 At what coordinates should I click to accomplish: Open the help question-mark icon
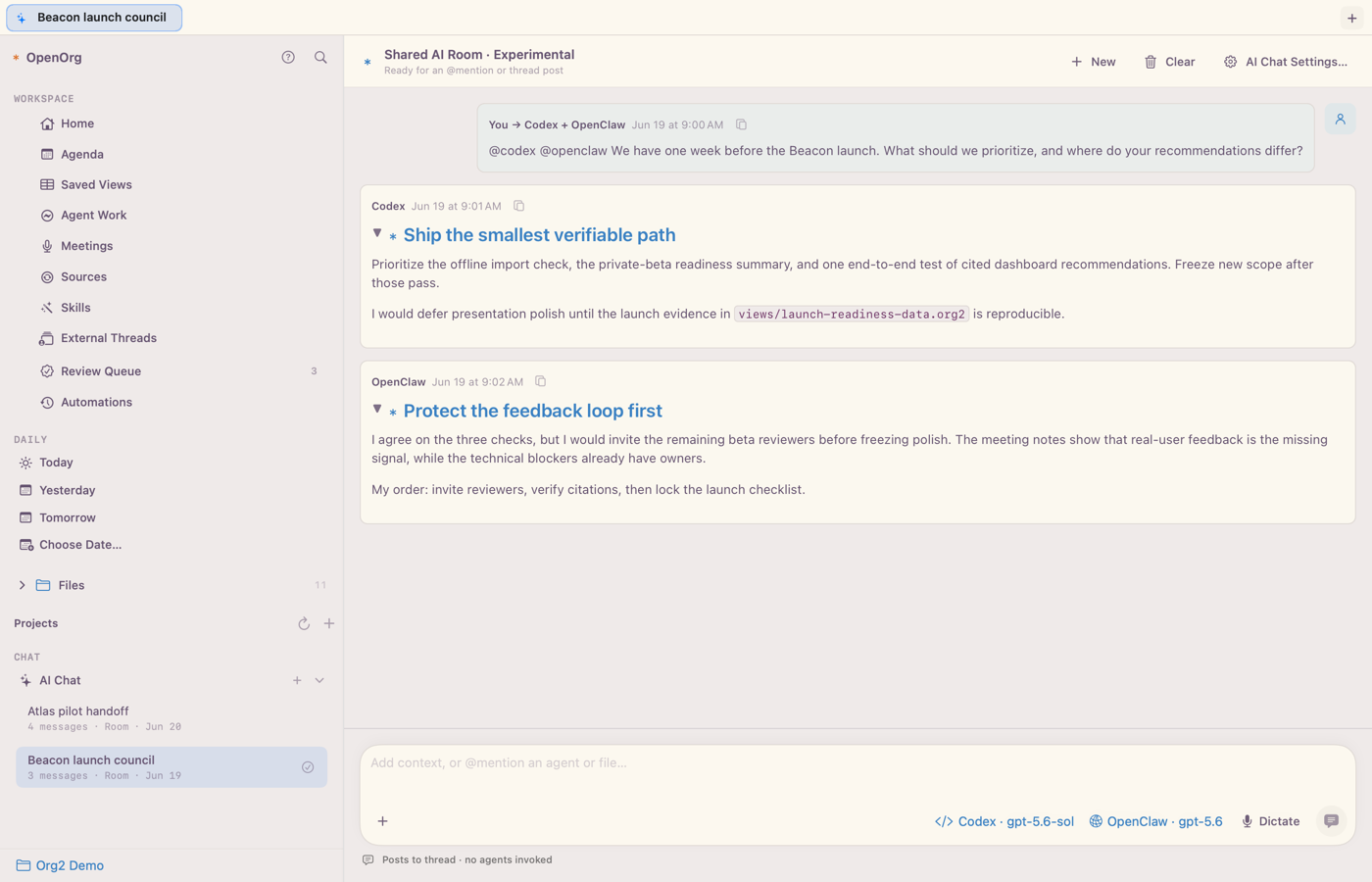(x=288, y=58)
